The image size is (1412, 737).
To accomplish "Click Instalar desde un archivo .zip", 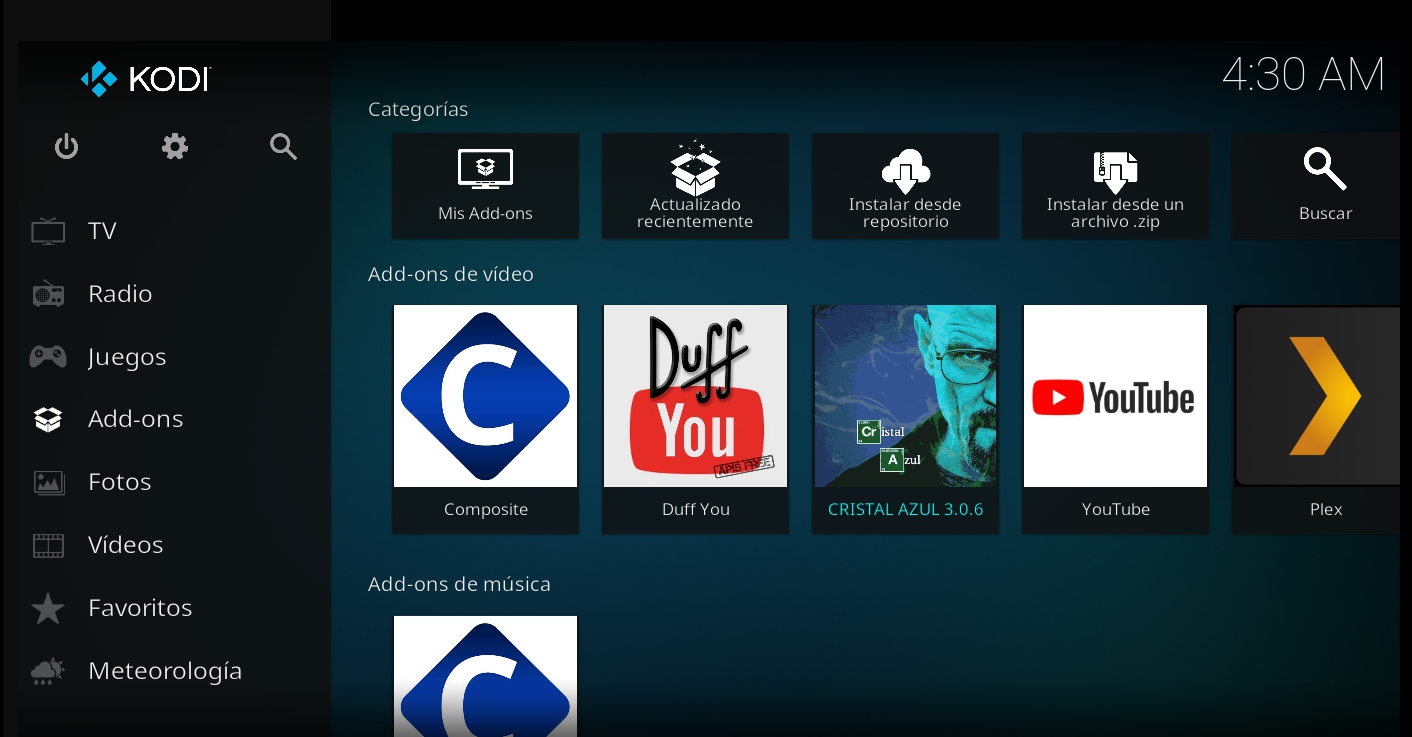I will [x=1115, y=186].
